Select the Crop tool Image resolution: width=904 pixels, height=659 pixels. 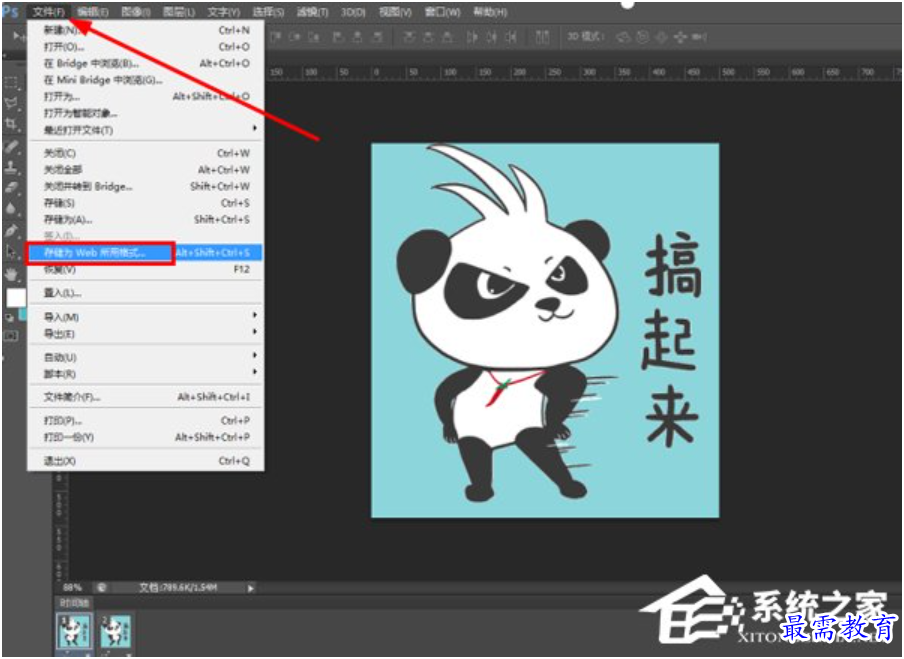pos(11,123)
